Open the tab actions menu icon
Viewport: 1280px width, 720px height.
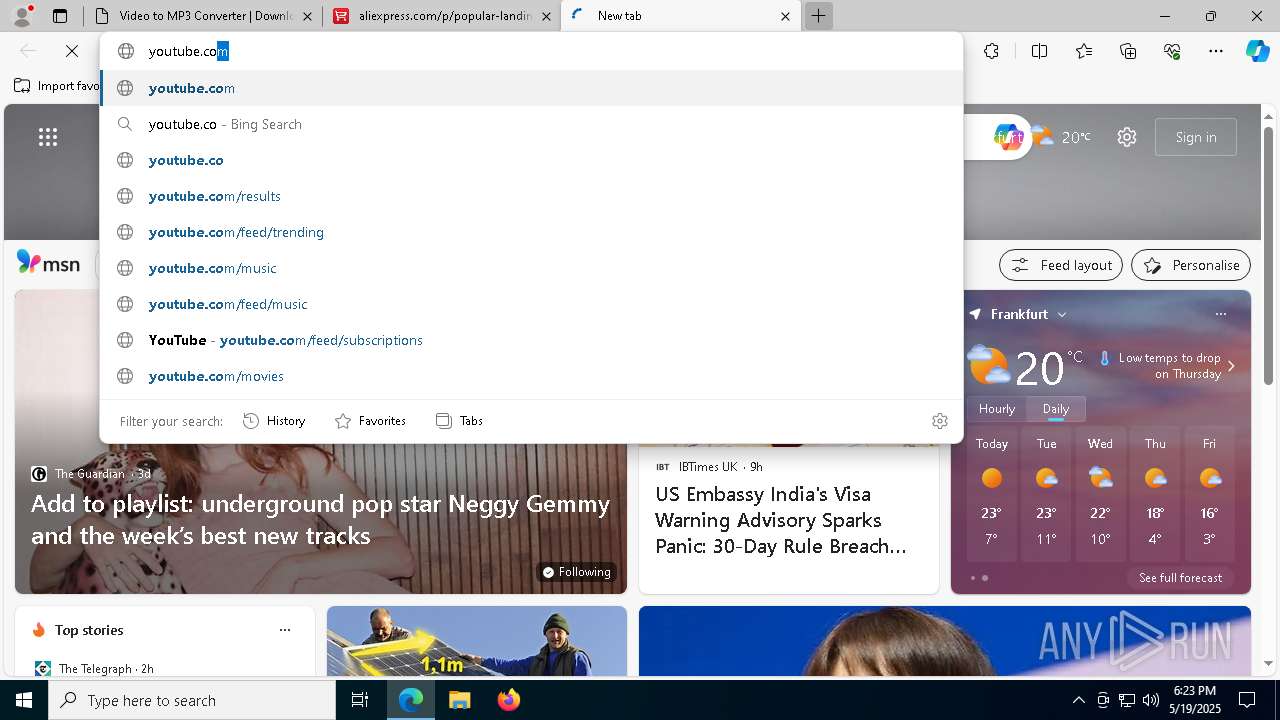point(60,16)
